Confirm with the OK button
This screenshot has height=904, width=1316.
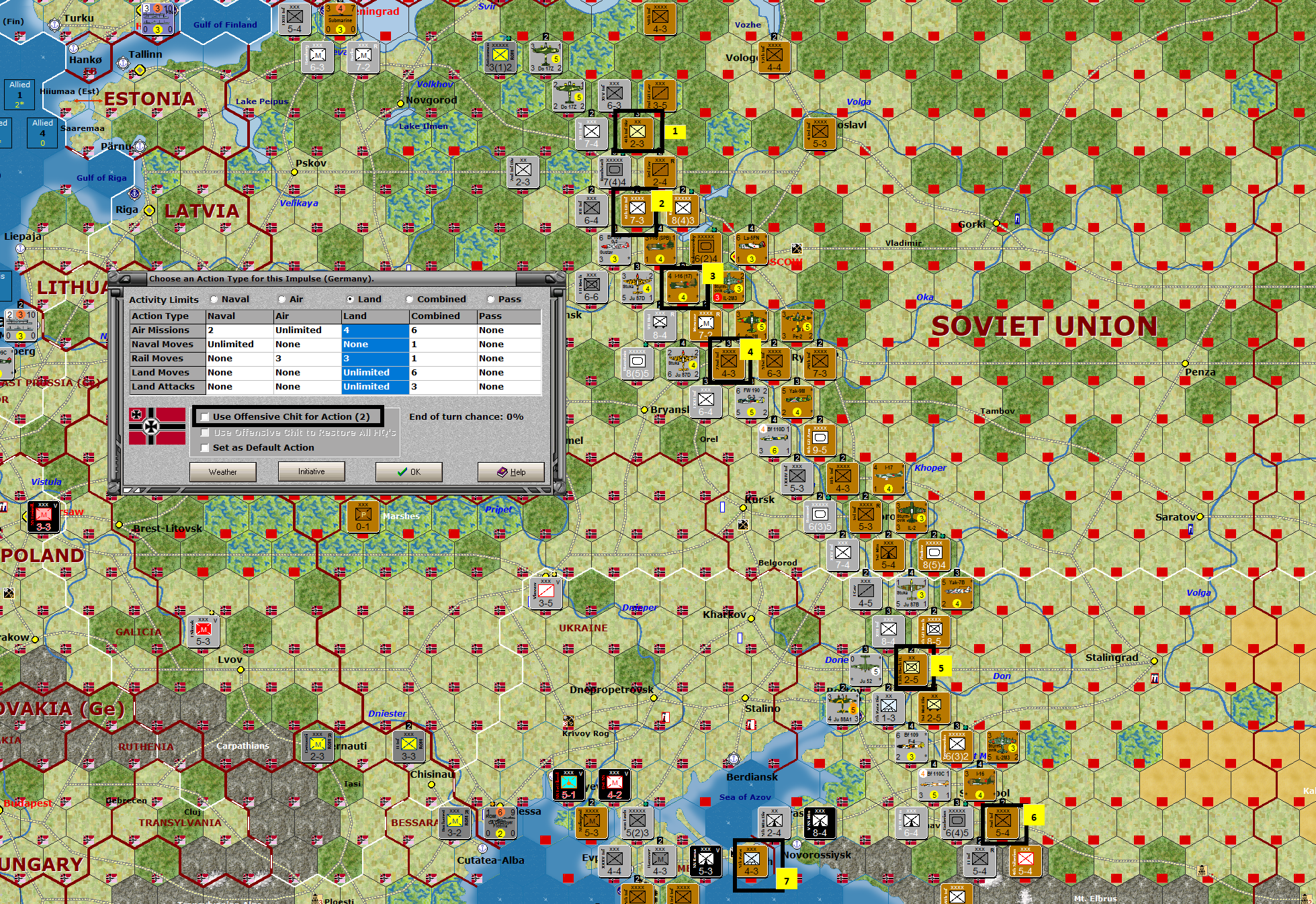pyautogui.click(x=408, y=471)
